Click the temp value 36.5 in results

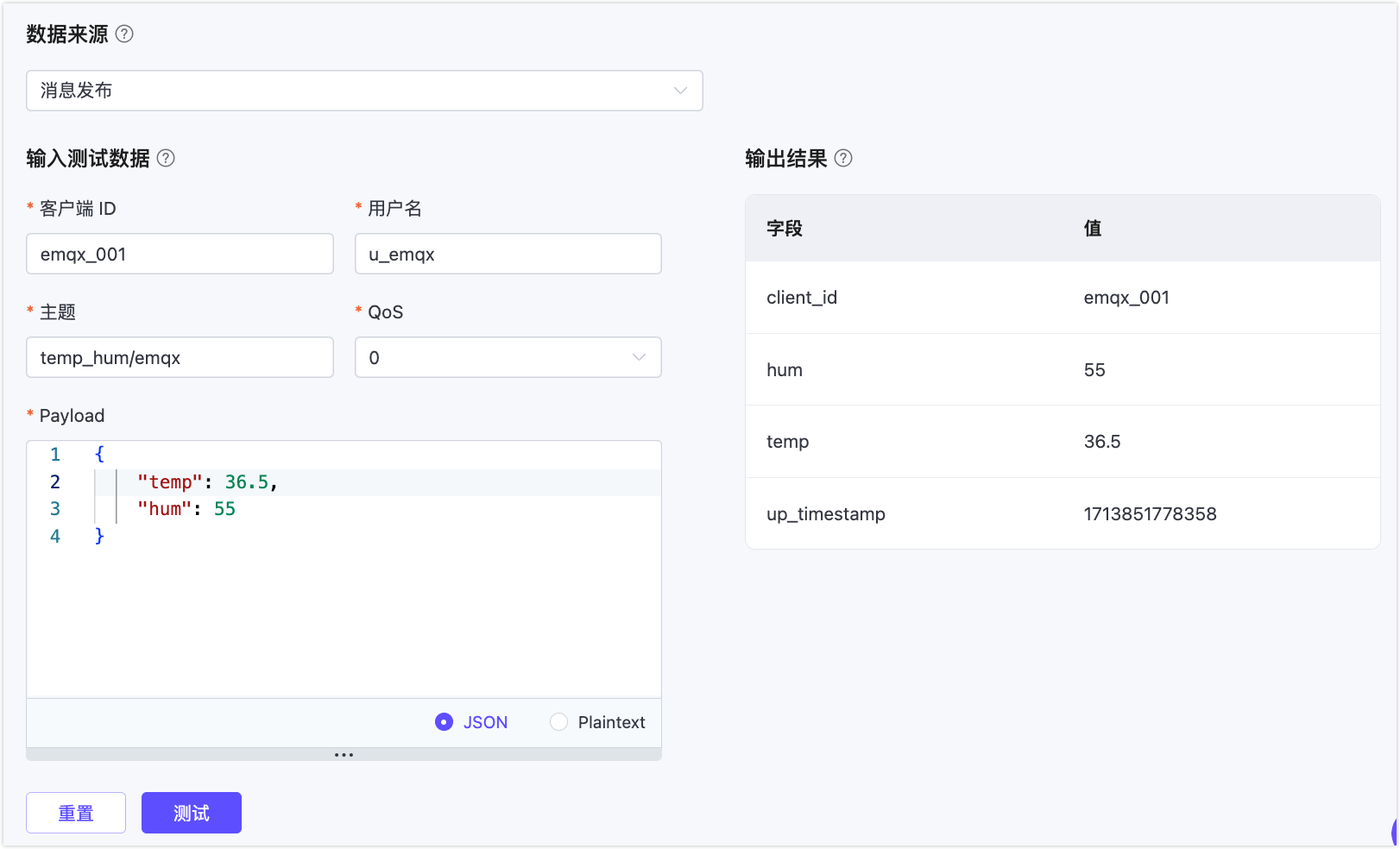click(x=1102, y=442)
